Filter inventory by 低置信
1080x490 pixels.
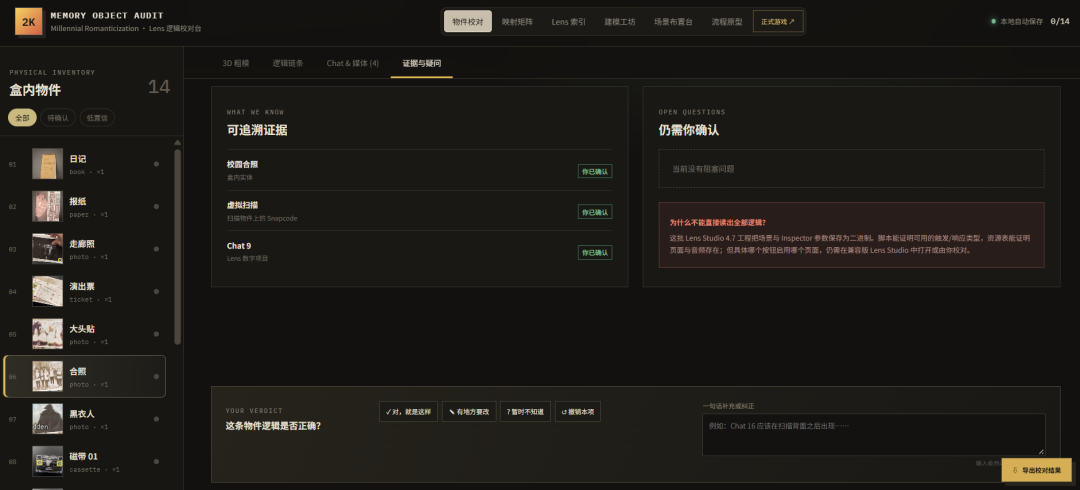coord(97,118)
